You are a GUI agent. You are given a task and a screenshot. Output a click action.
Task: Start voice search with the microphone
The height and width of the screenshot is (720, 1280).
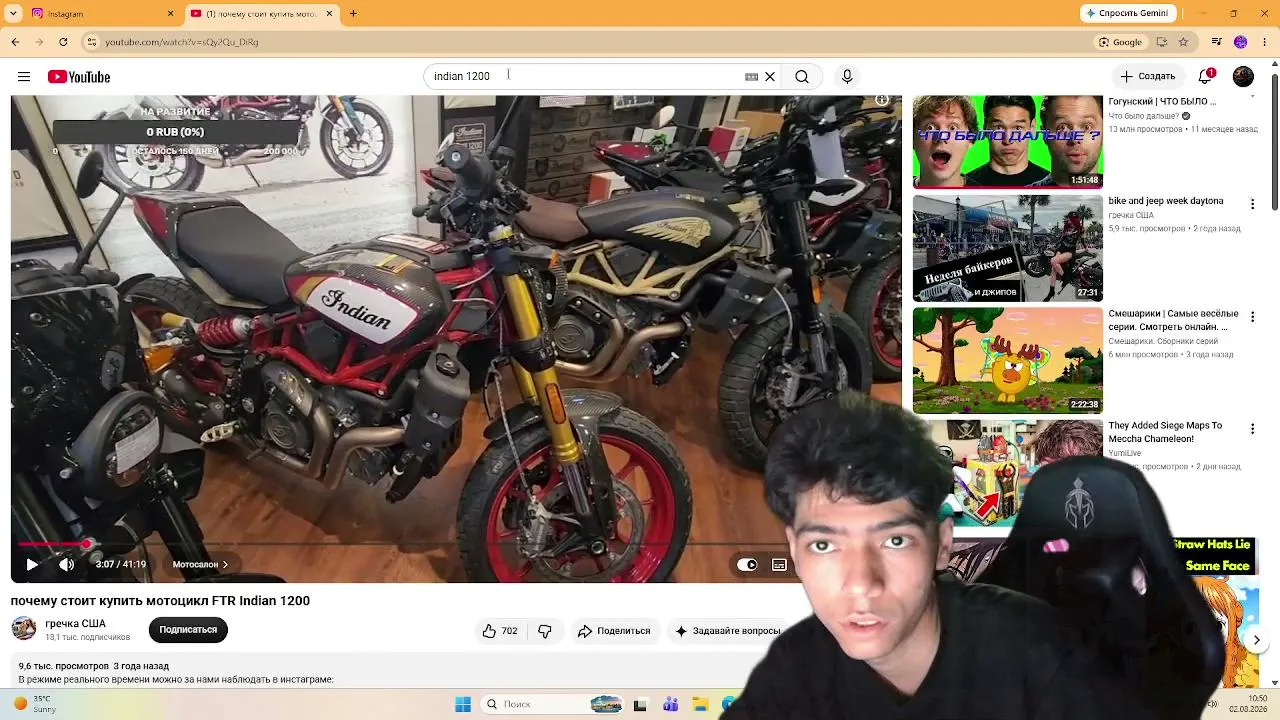[847, 77]
